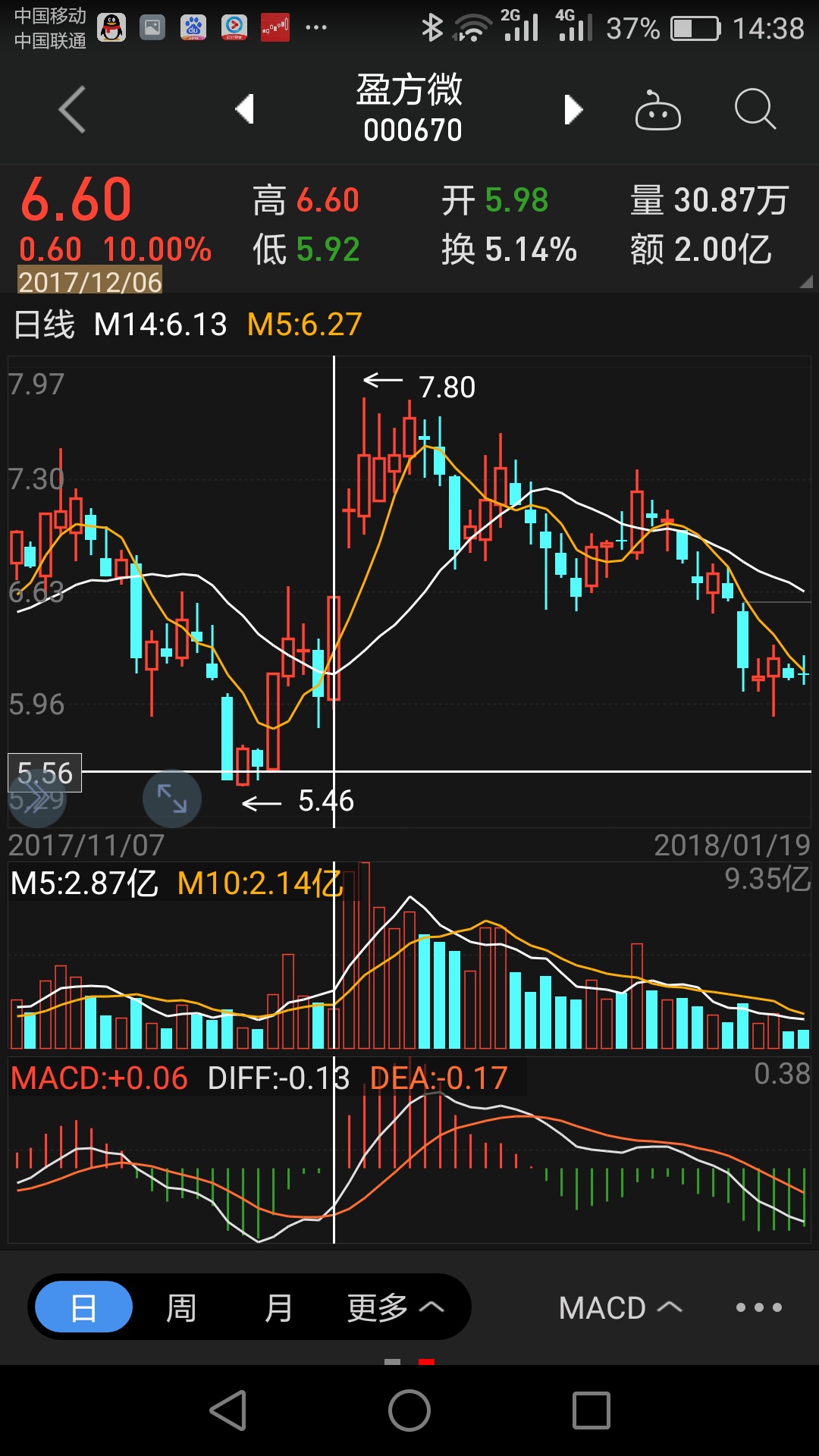Open MACD indicator selector
819x1456 pixels.
point(620,1308)
